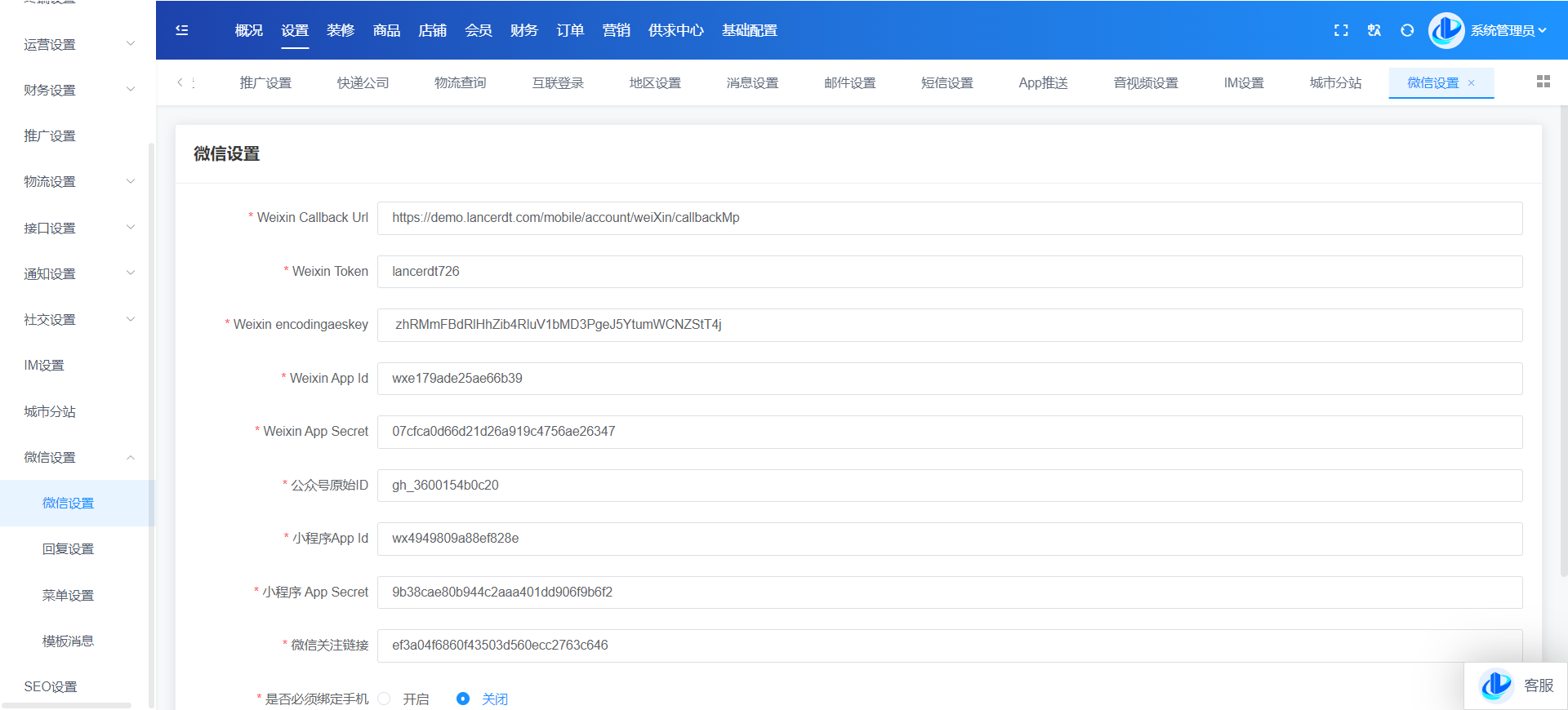Click the Weixin Token input field

[x=949, y=272]
